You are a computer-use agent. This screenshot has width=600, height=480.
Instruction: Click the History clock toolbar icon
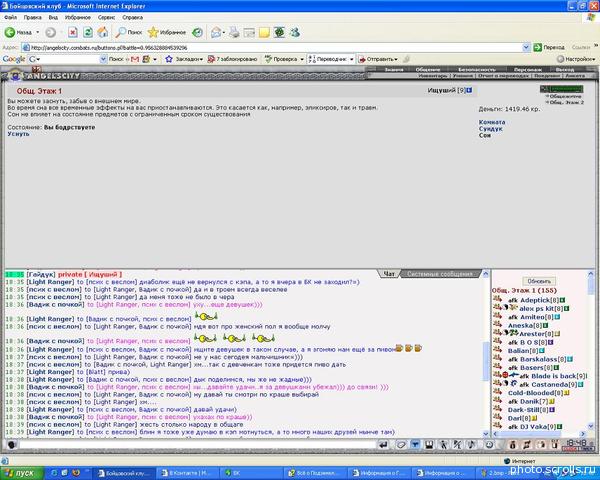click(x=197, y=33)
